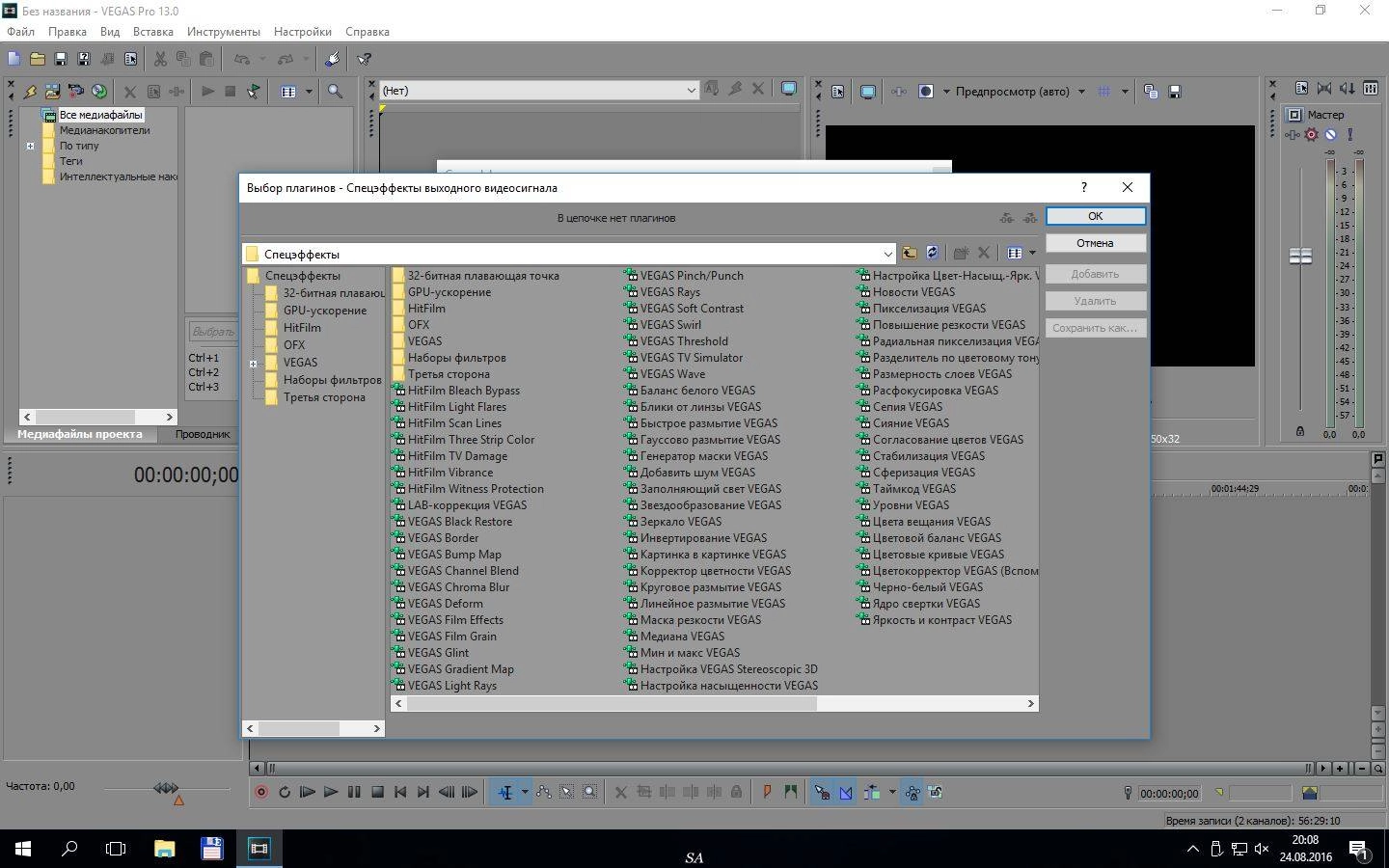Adjust the Master volume fader
1389x868 pixels.
coord(1300,256)
